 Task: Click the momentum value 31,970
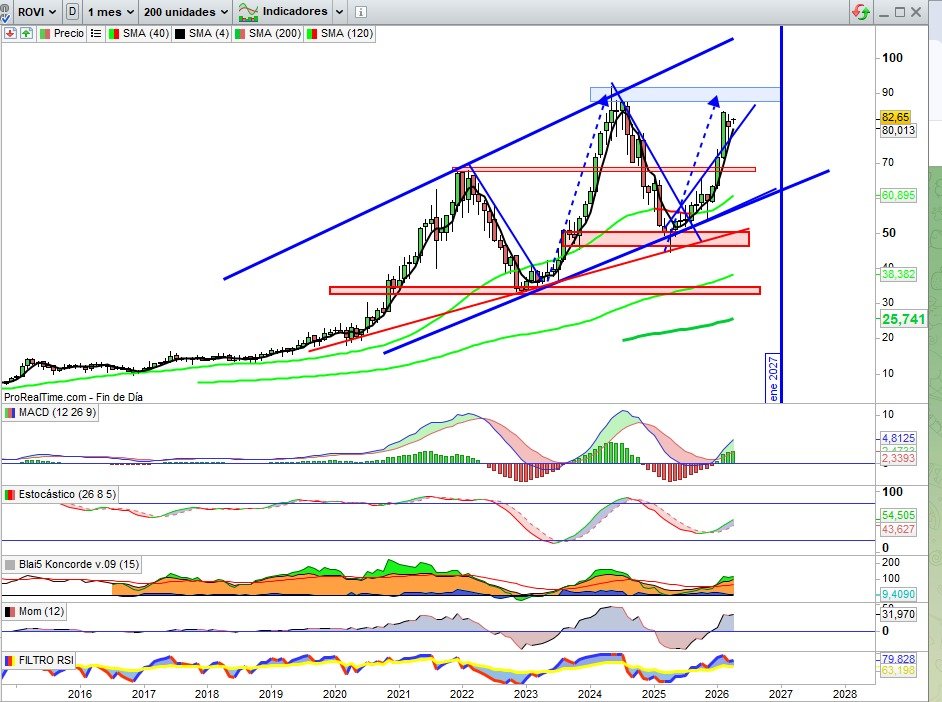[898, 614]
